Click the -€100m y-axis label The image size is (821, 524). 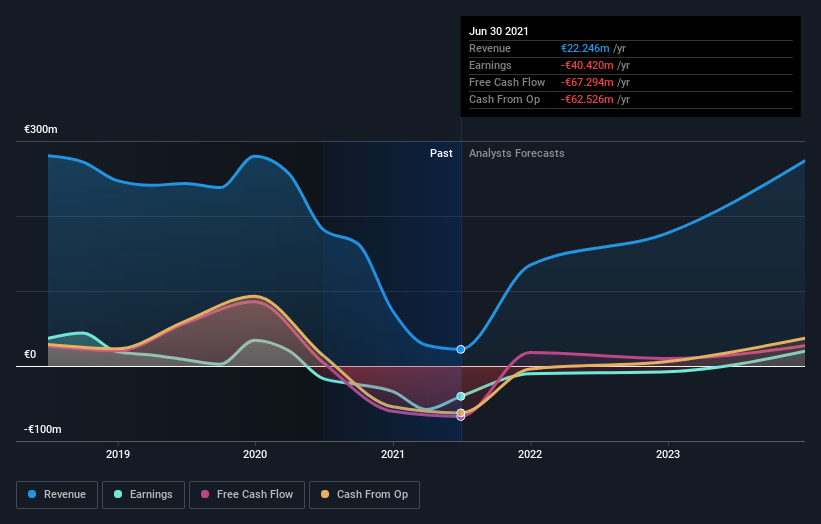click(42, 429)
